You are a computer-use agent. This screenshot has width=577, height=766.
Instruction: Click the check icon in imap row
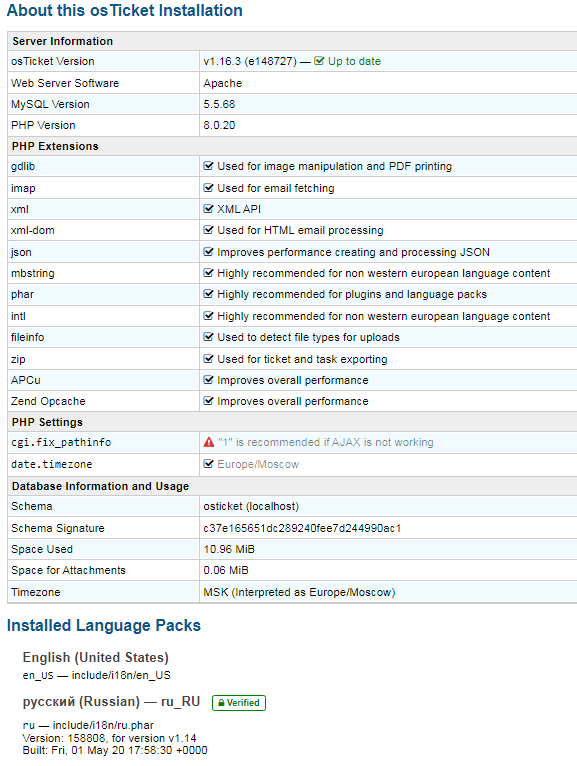[x=208, y=188]
